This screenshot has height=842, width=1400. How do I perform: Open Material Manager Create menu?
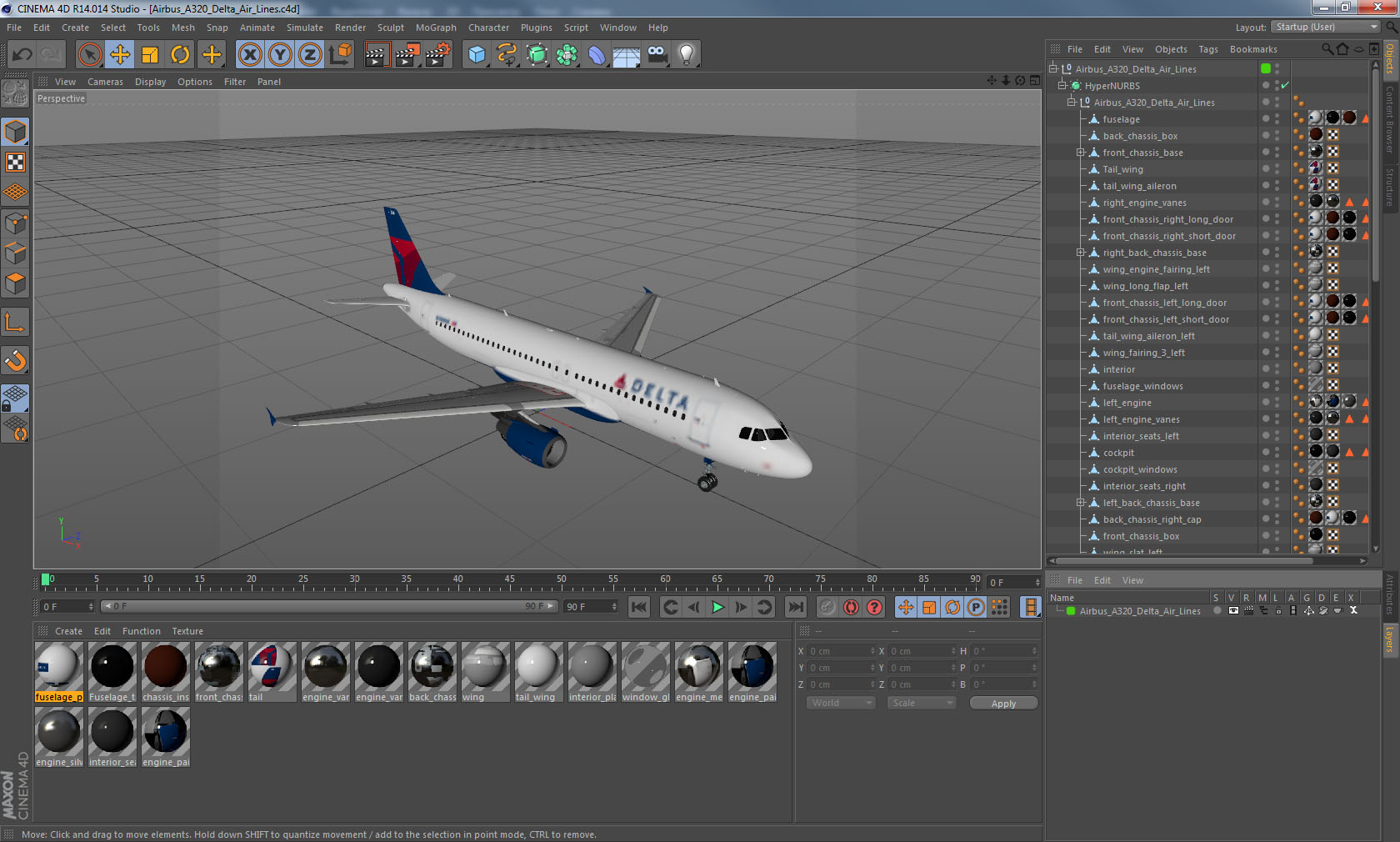pos(68,631)
